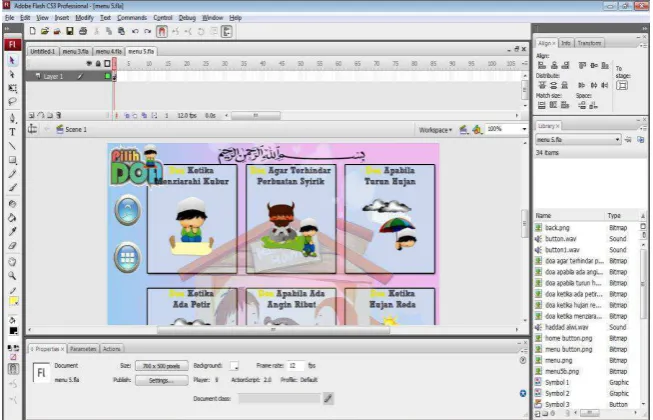Image resolution: width=653 pixels, height=420 pixels.
Task: Click the Undo toolbar icon
Action: 135,31
